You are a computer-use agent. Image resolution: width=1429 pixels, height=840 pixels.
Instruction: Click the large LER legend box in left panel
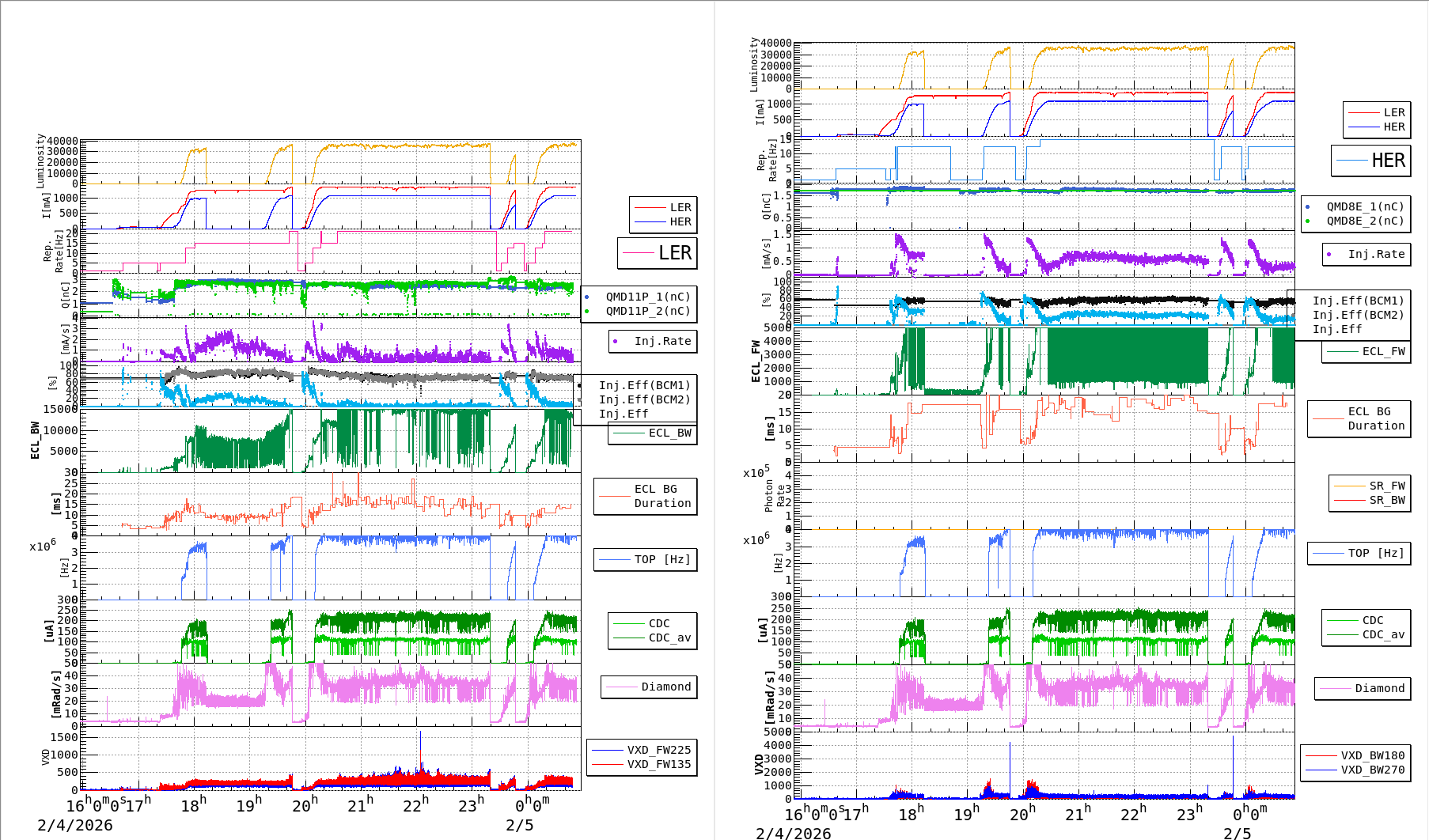[x=657, y=253]
